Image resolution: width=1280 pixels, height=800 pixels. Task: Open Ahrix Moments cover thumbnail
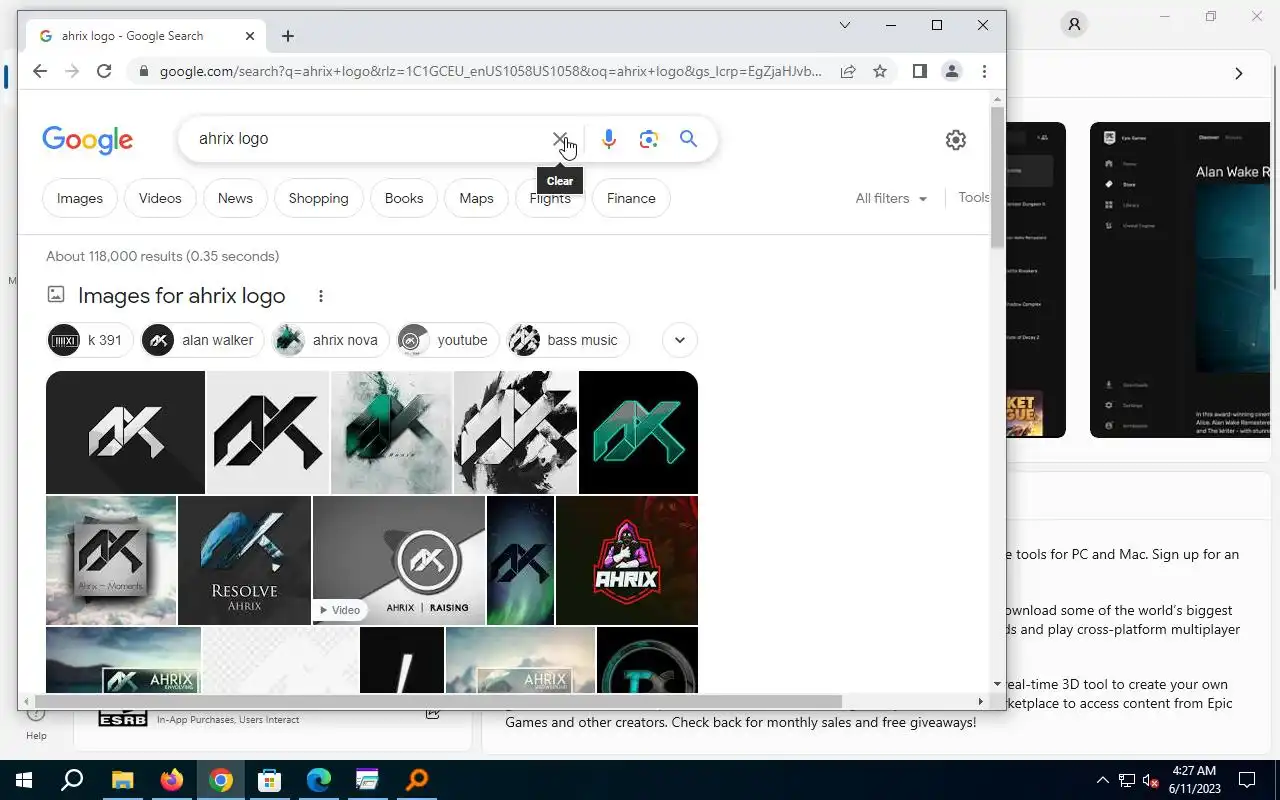point(111,560)
